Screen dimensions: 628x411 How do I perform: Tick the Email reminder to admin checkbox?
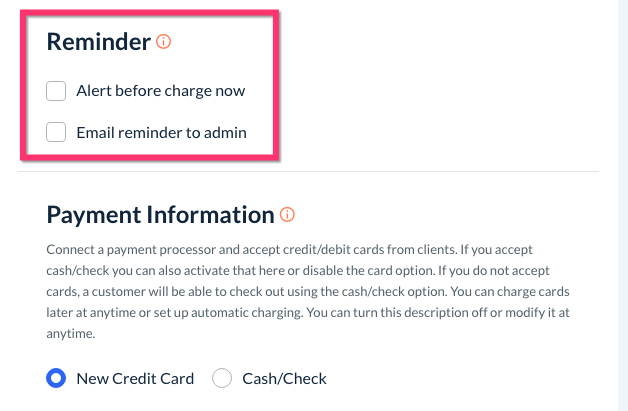57,132
